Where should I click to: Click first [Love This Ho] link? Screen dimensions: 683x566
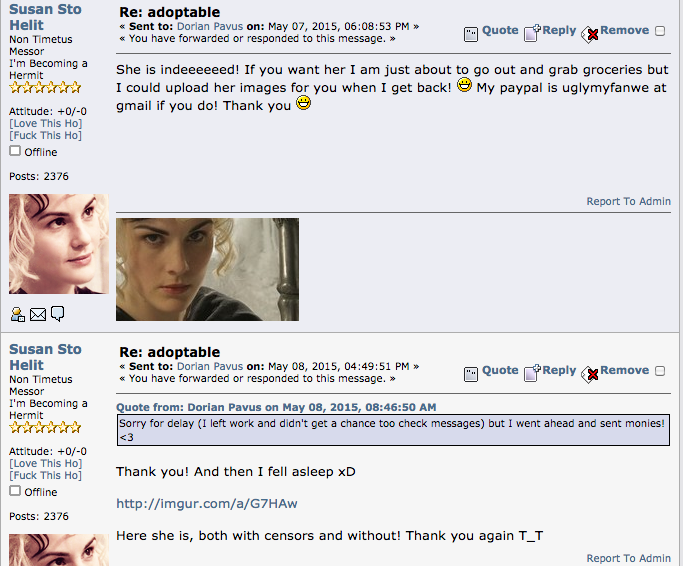click(x=46, y=123)
